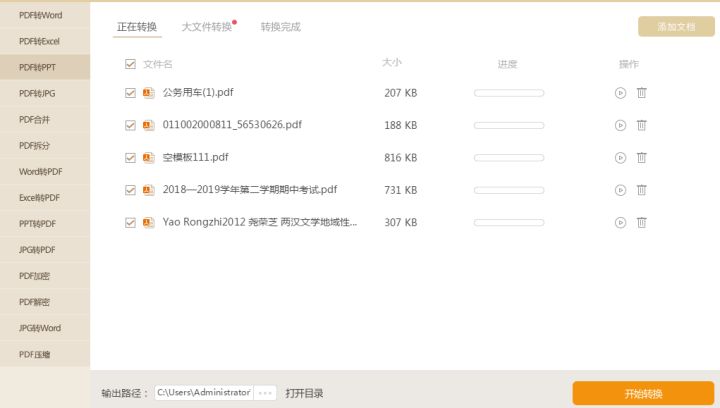
Task: PDF file icon of 公务用车(1).pdf
Action: [148, 93]
